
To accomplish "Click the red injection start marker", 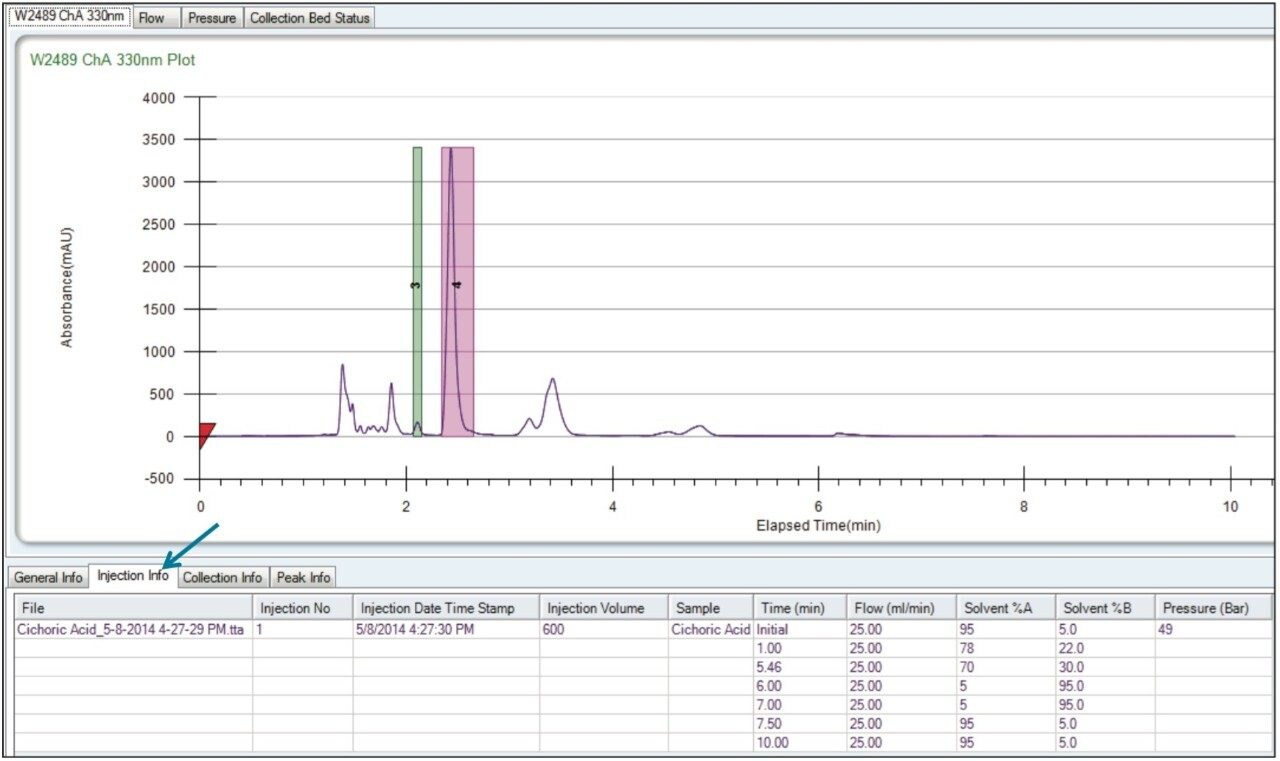I will click(x=206, y=433).
